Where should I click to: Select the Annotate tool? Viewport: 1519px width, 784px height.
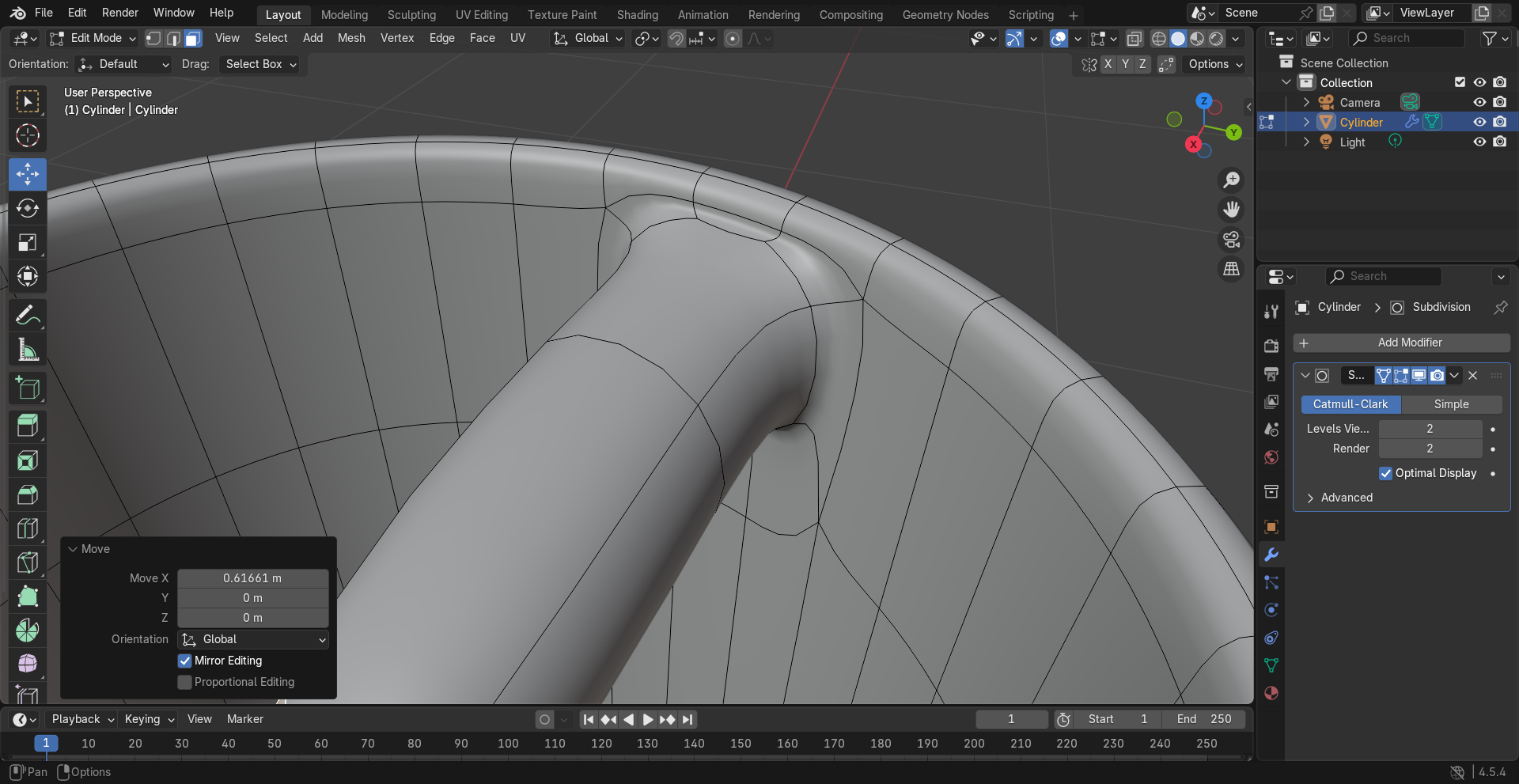(28, 316)
